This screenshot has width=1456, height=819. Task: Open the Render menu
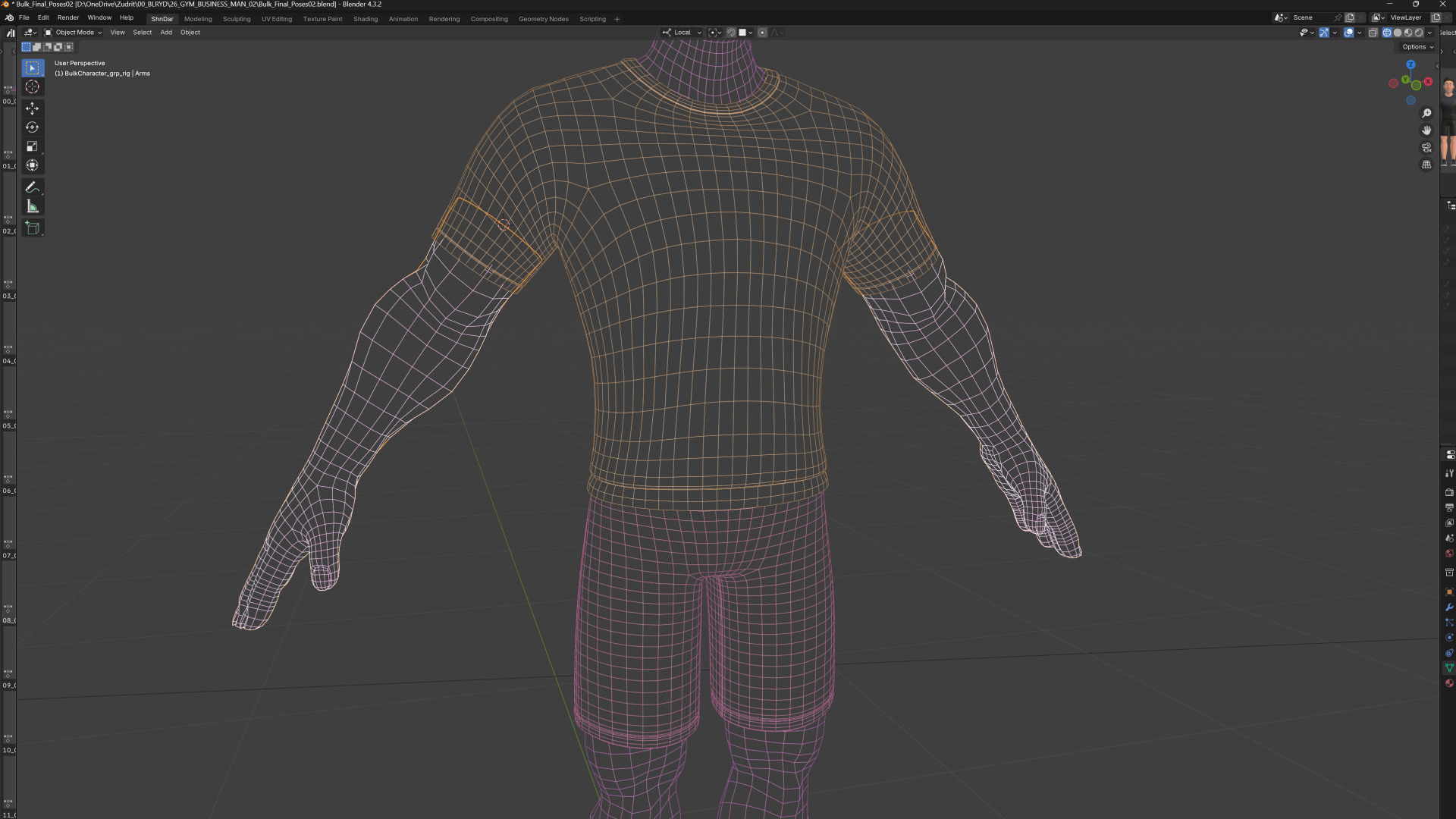click(x=68, y=17)
